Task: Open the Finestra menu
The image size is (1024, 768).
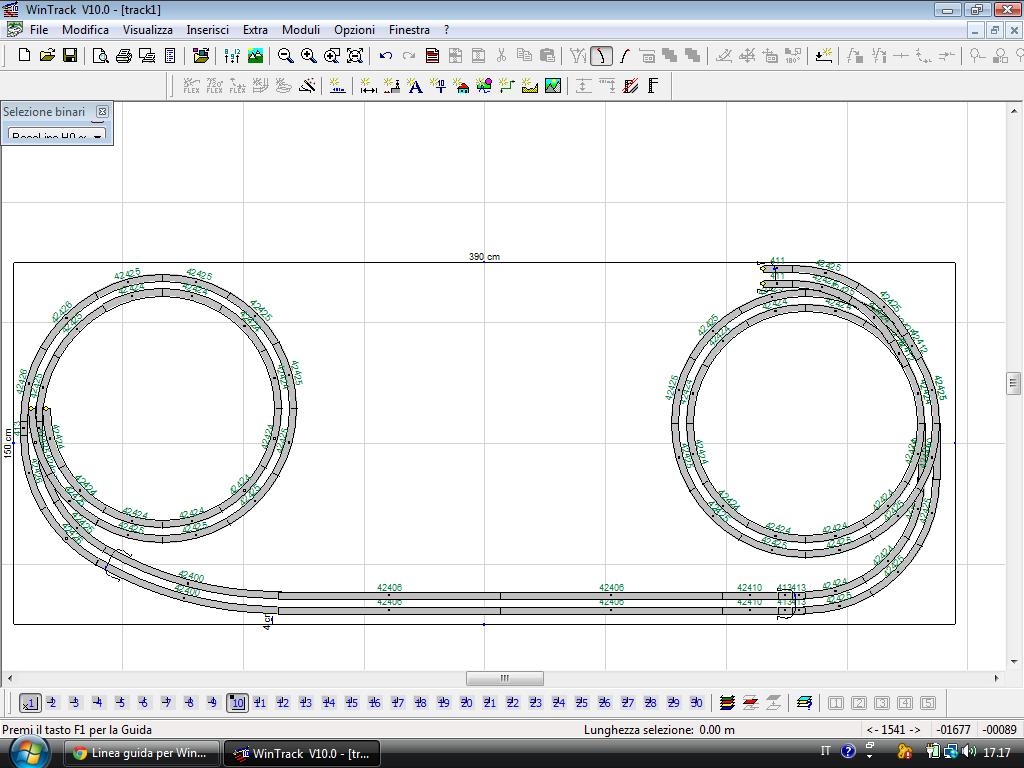Action: click(409, 29)
